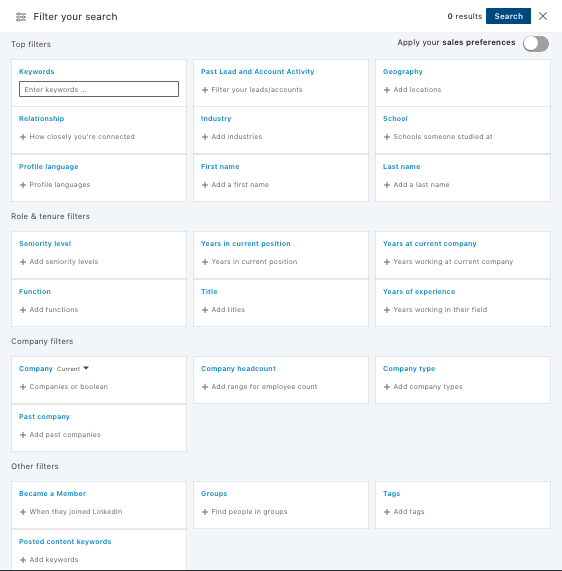This screenshot has height=571, width=562.
Task: Click the Search button
Action: coord(508,16)
